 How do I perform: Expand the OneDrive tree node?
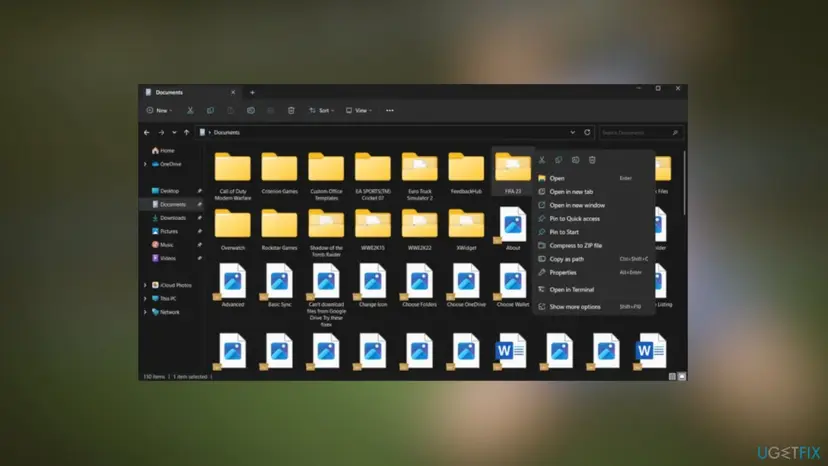pyautogui.click(x=145, y=164)
